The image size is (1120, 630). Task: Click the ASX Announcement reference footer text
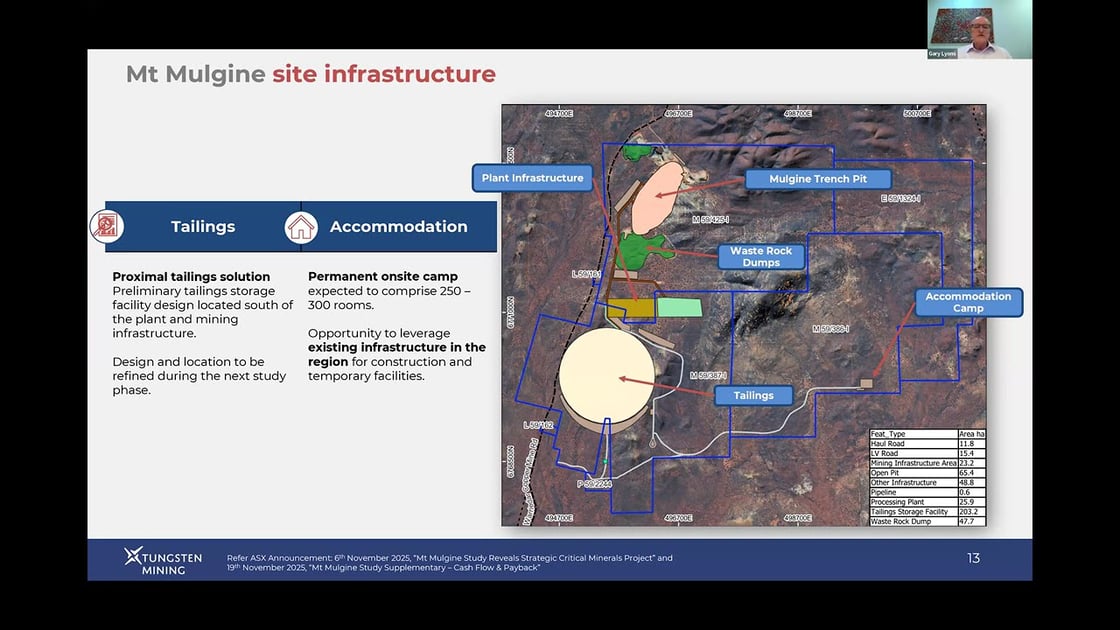point(449,562)
